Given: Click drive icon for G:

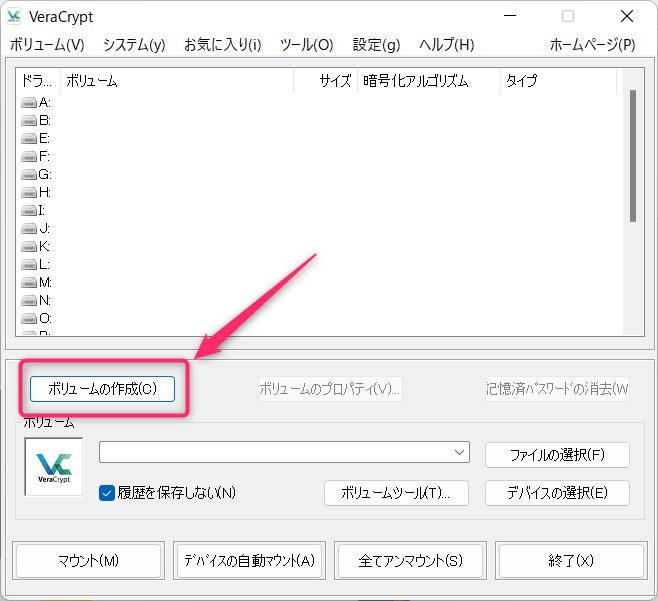Looking at the screenshot, I should point(29,174).
